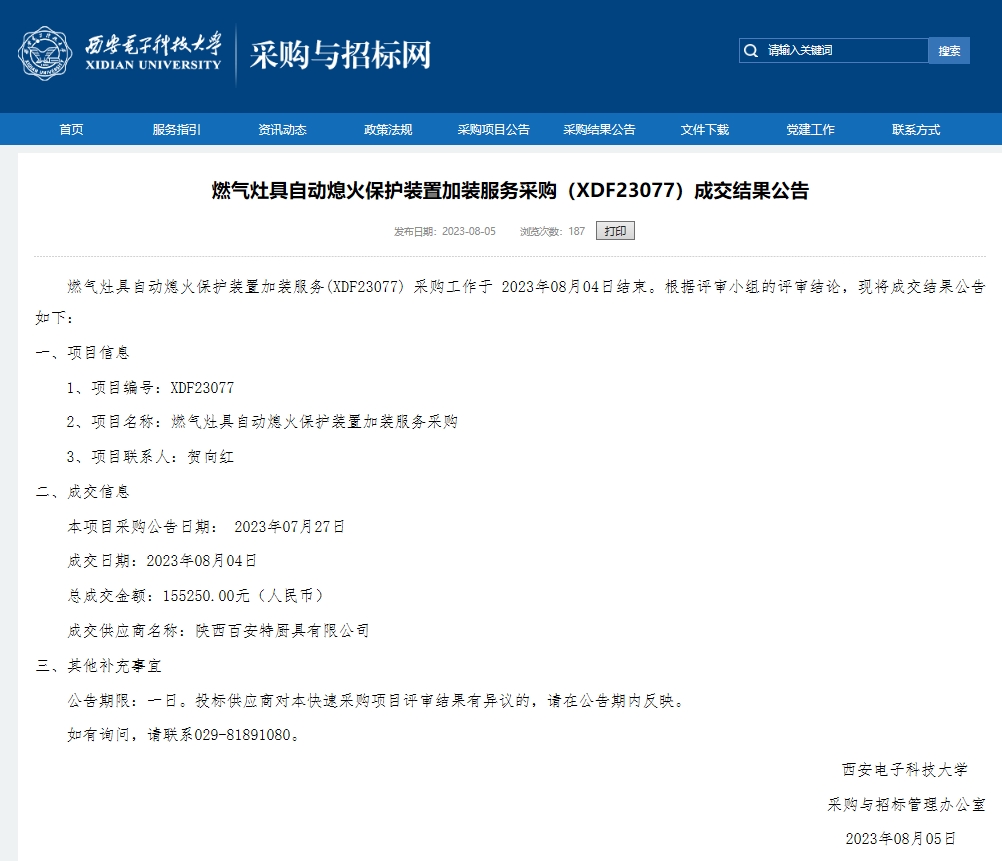Click the 采购与招标网 site title
This screenshot has height=861, width=1002.
click(x=340, y=54)
